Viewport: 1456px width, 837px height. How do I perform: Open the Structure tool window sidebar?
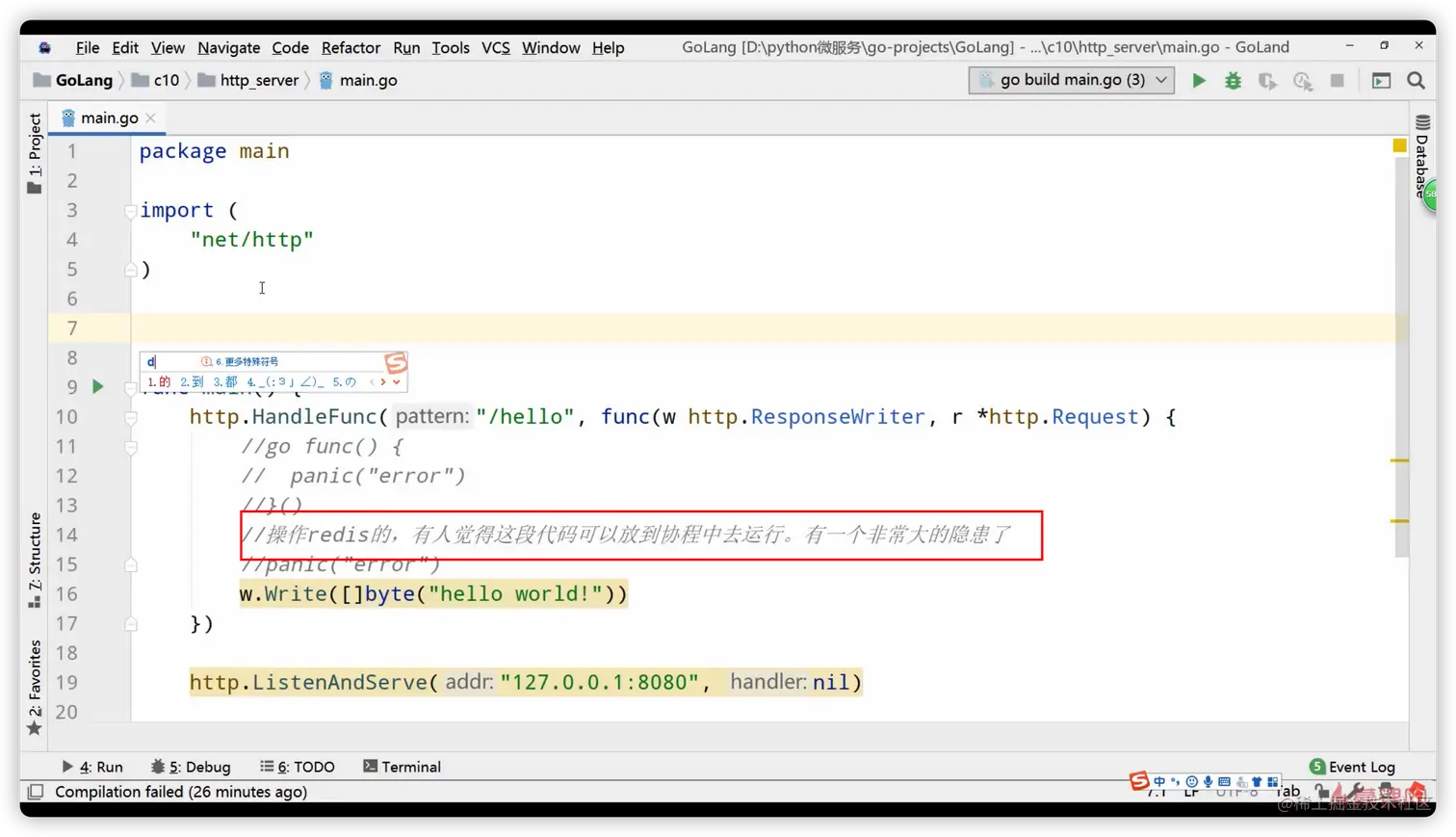[35, 560]
